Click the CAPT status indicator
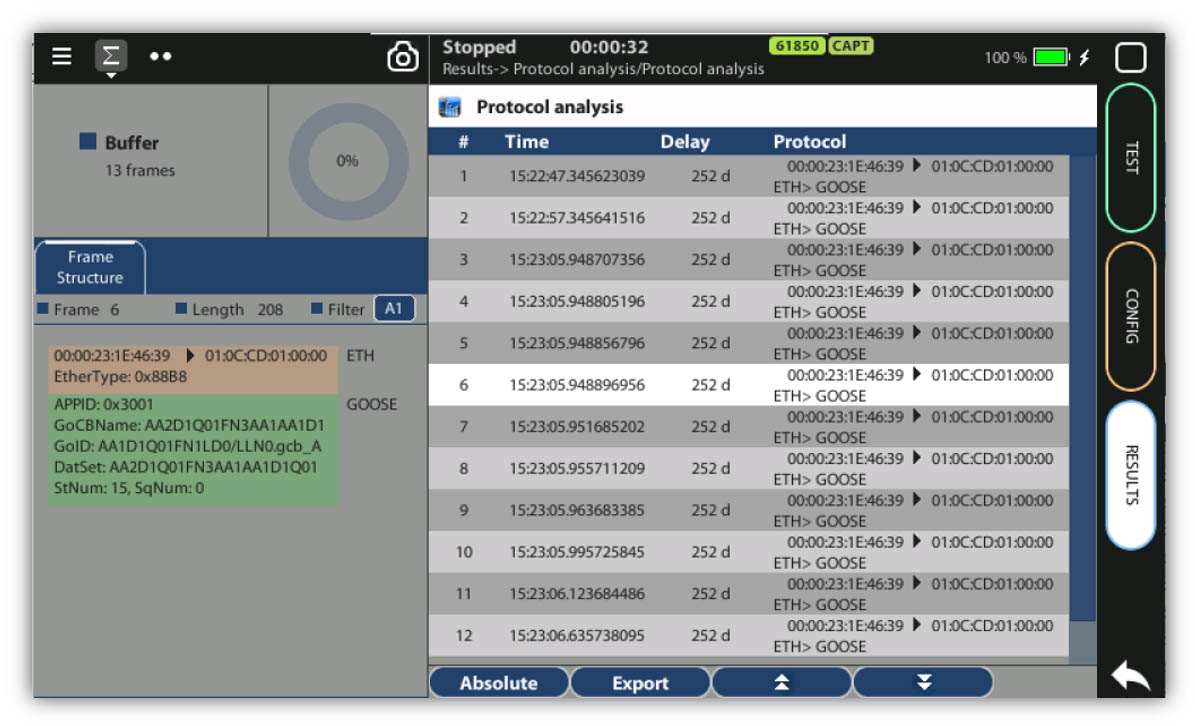Image resolution: width=1195 pixels, height=726 pixels. pyautogui.click(x=851, y=46)
